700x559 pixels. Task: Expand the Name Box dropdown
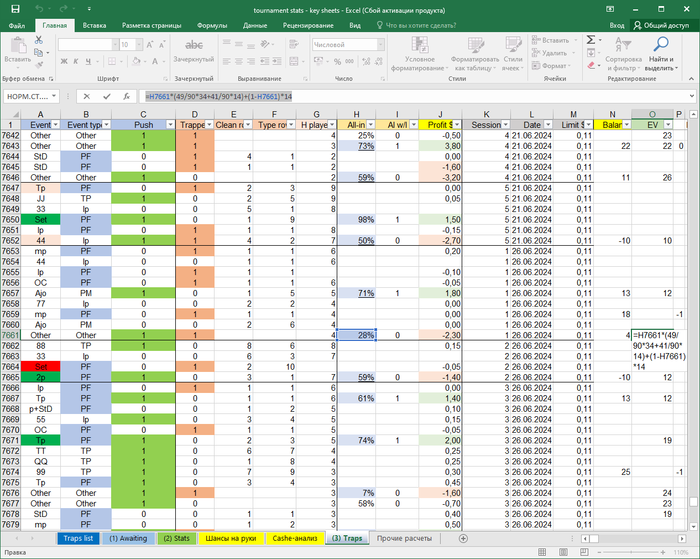[x=54, y=96]
